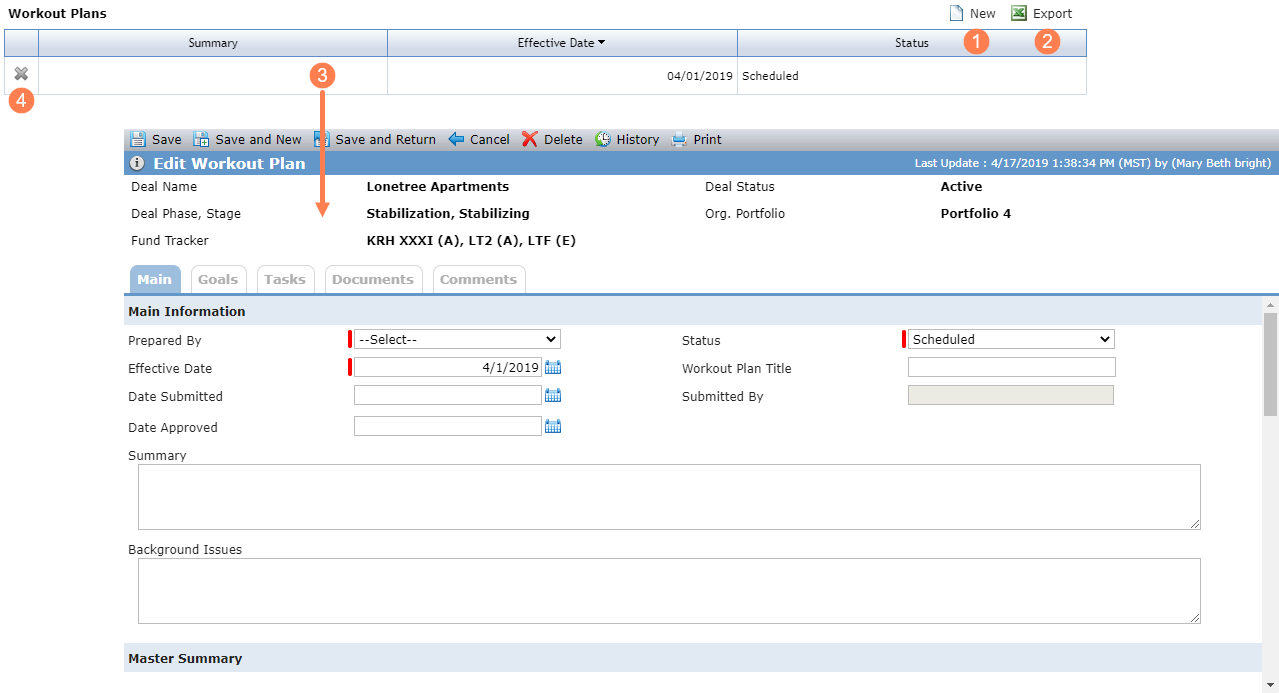Open the Status dropdown

pos(1011,339)
